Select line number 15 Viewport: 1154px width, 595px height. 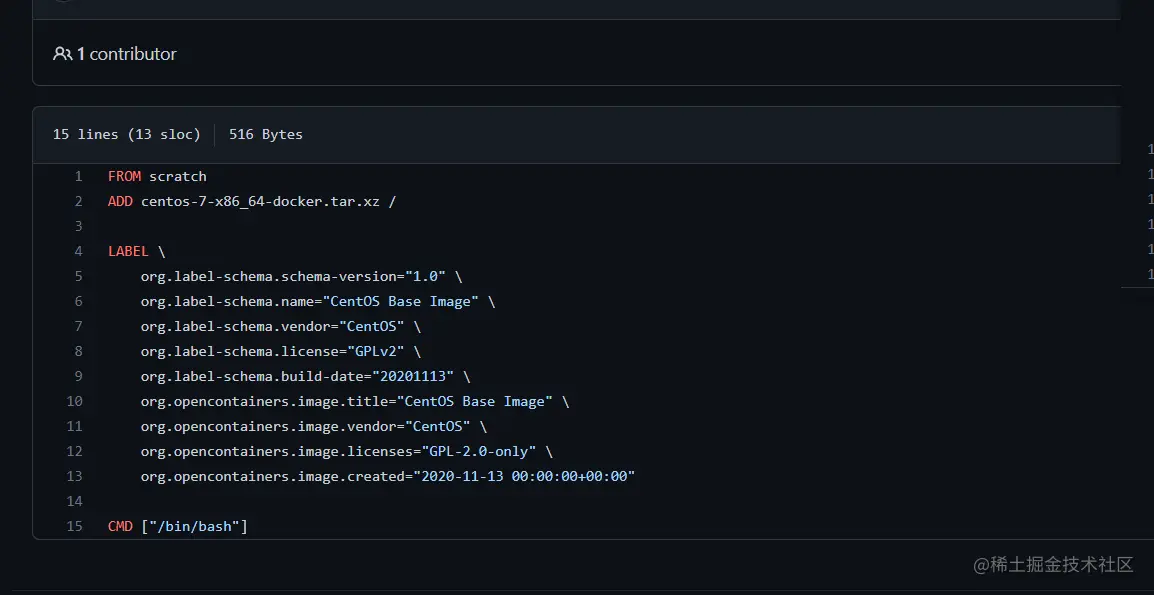74,527
